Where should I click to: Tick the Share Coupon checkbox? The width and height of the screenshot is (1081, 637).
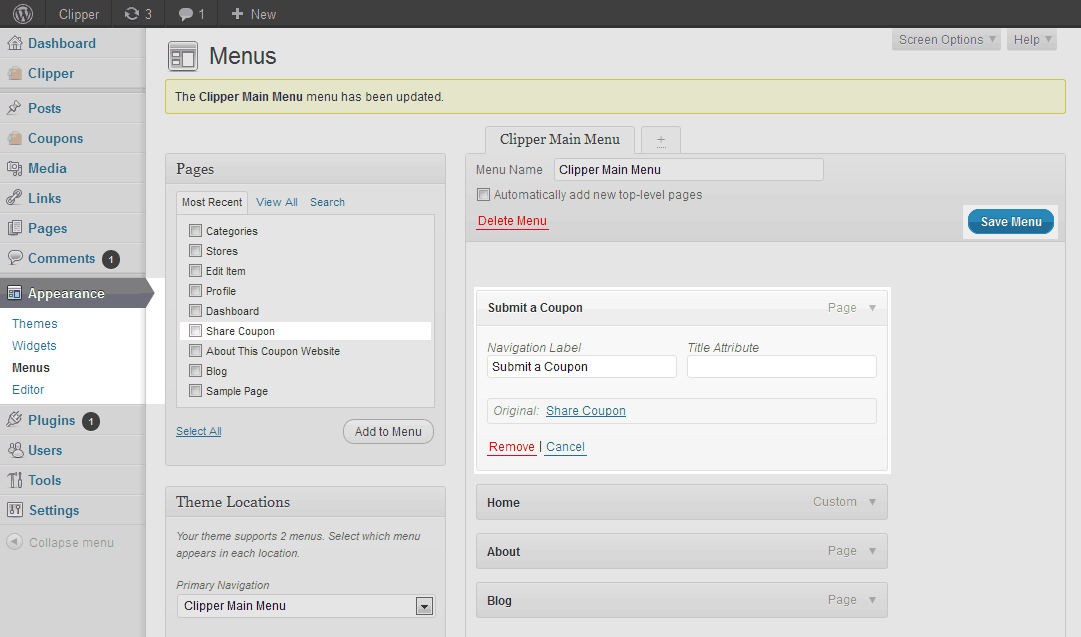click(195, 331)
